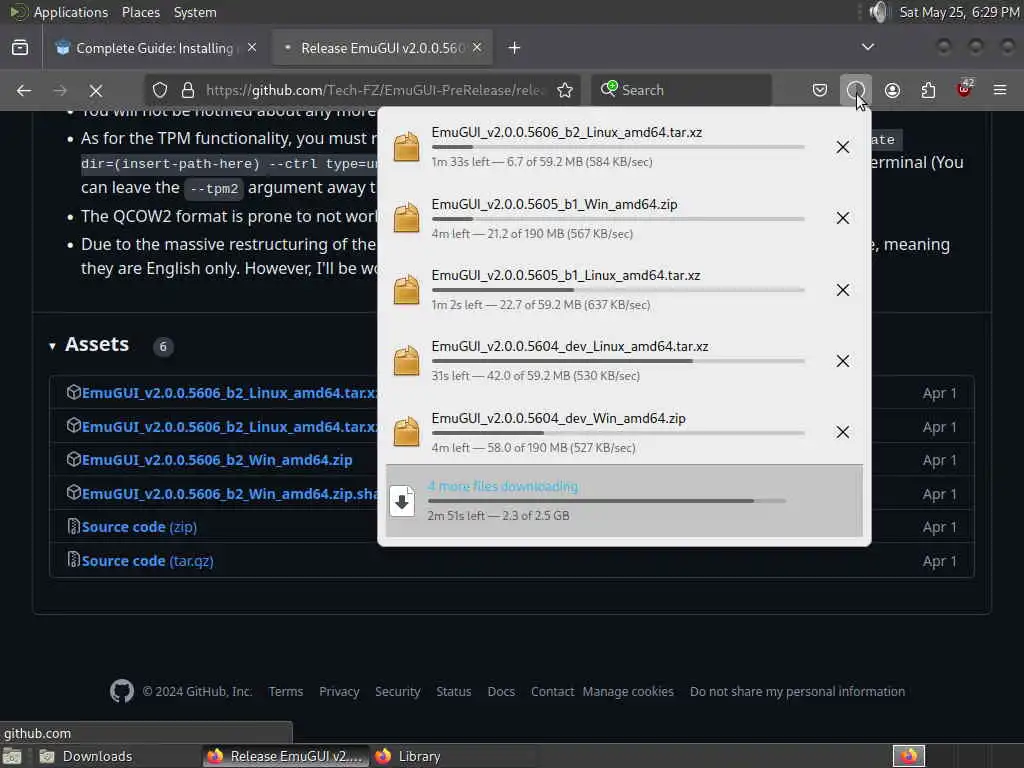Viewport: 1024px width, 768px height.
Task: Close the 'Release EmuGUI' tab
Action: pyautogui.click(x=477, y=48)
